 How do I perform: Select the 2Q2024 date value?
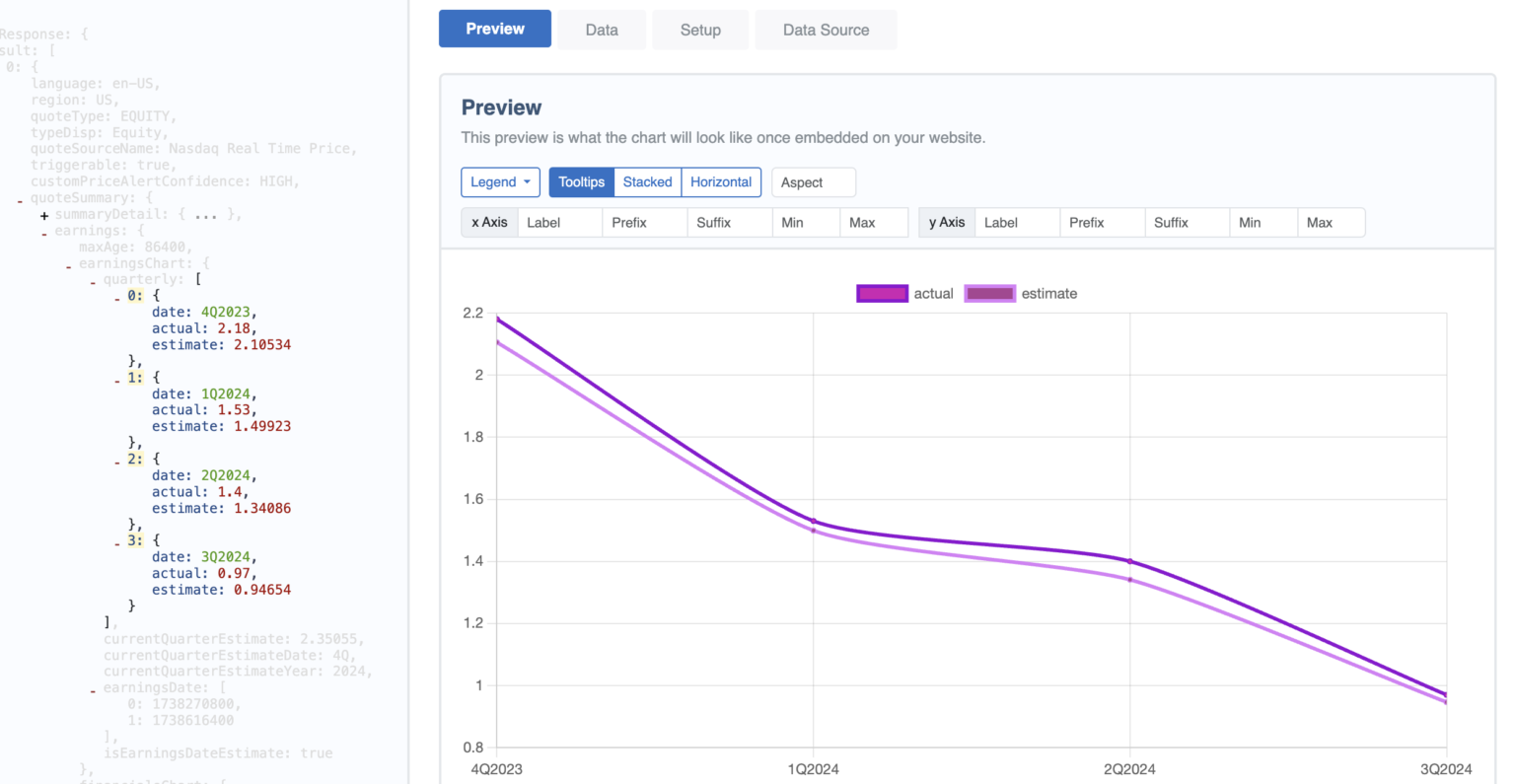226,475
